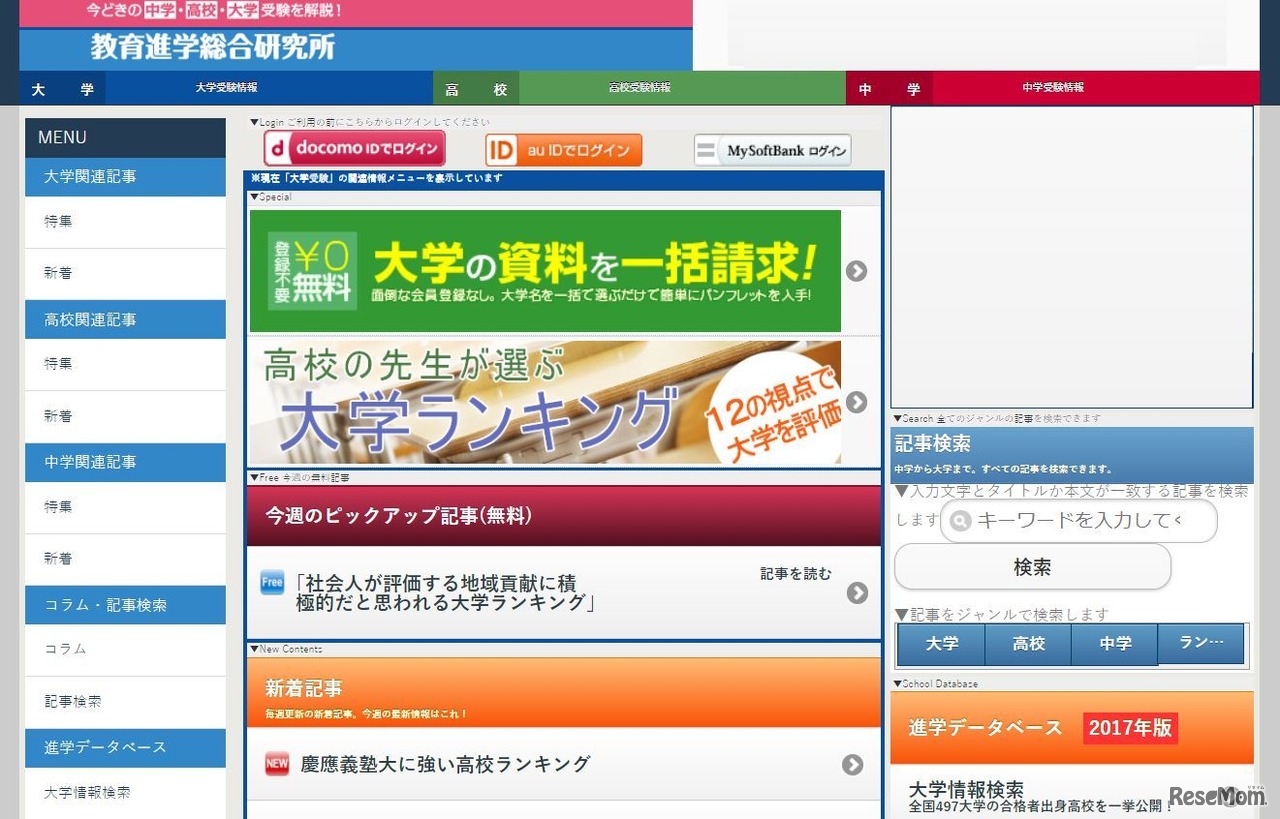Expand the 慶應義塾大 article with its arrow

point(853,764)
